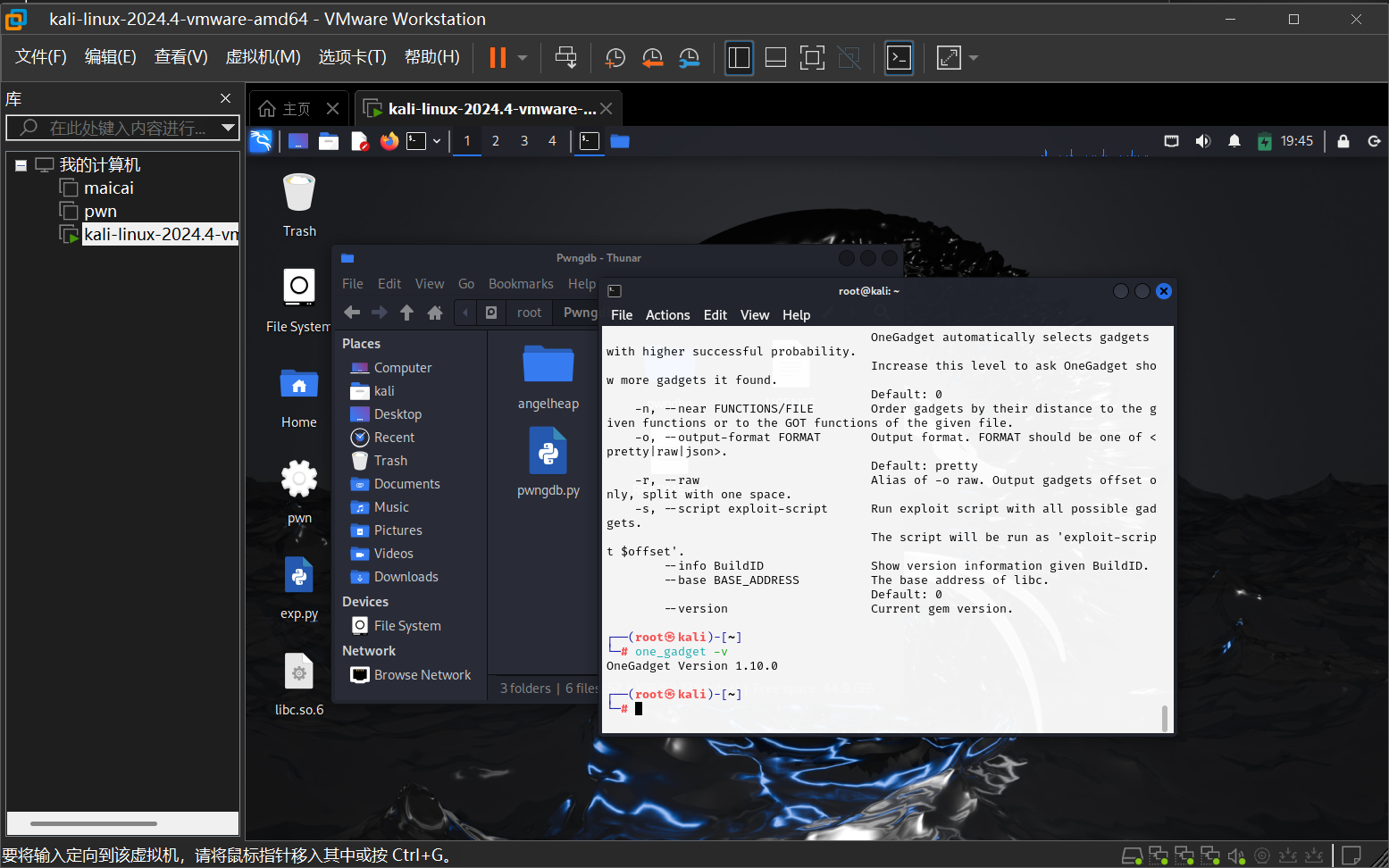Expand the terminal launcher dropdown arrow

437,141
